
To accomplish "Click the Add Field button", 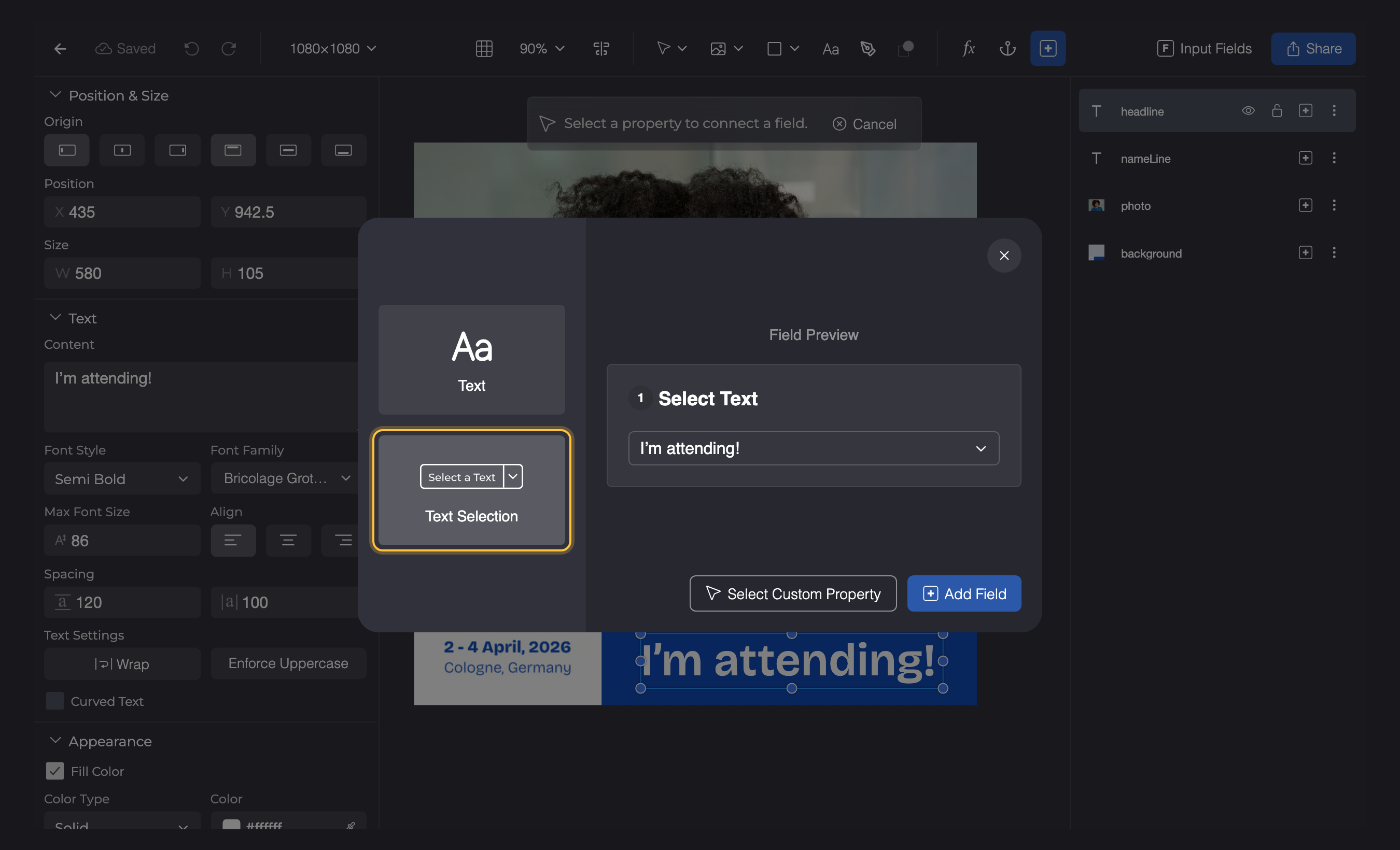I will tap(963, 593).
